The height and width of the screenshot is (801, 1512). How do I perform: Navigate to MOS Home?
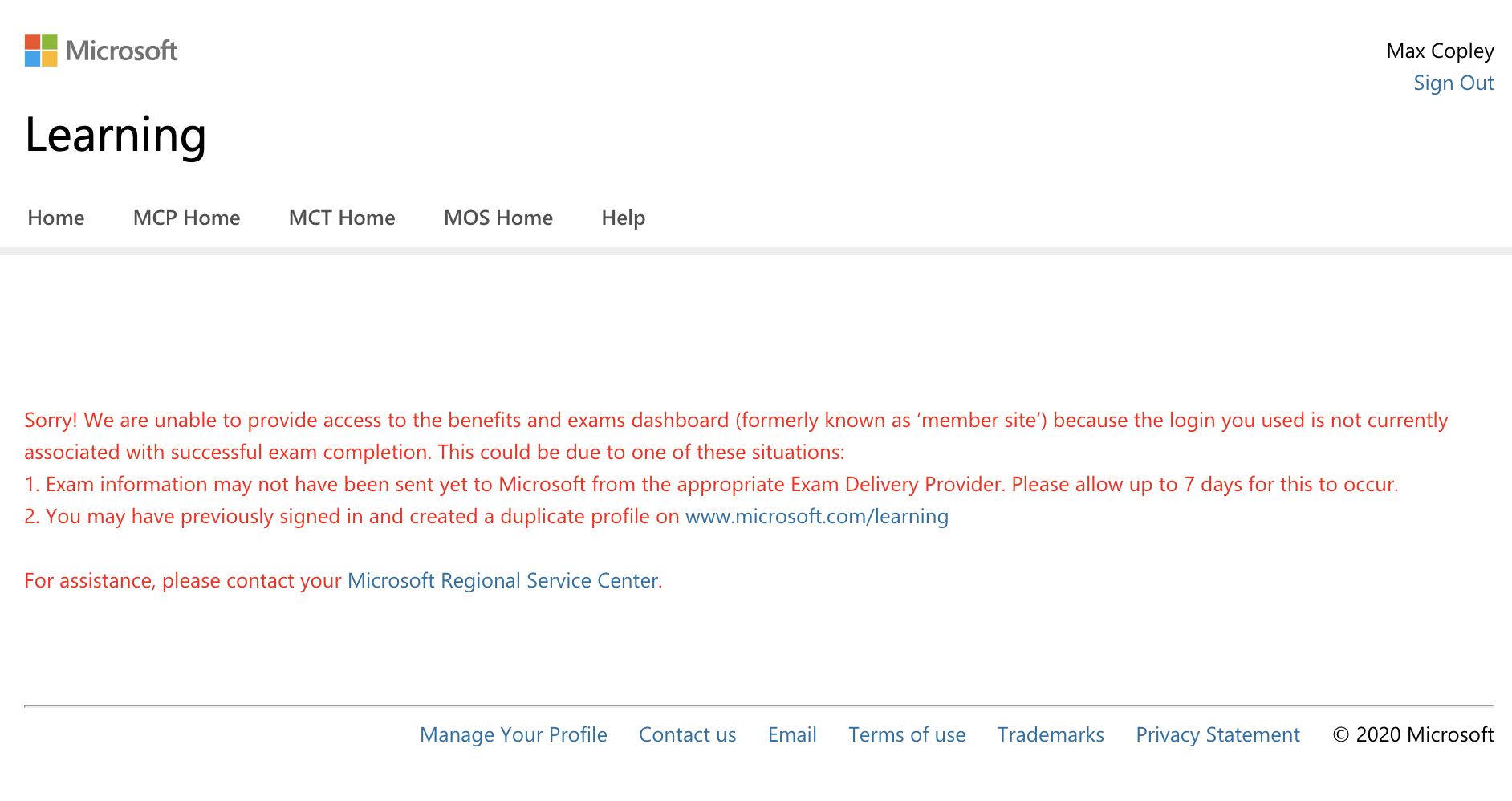pos(498,218)
